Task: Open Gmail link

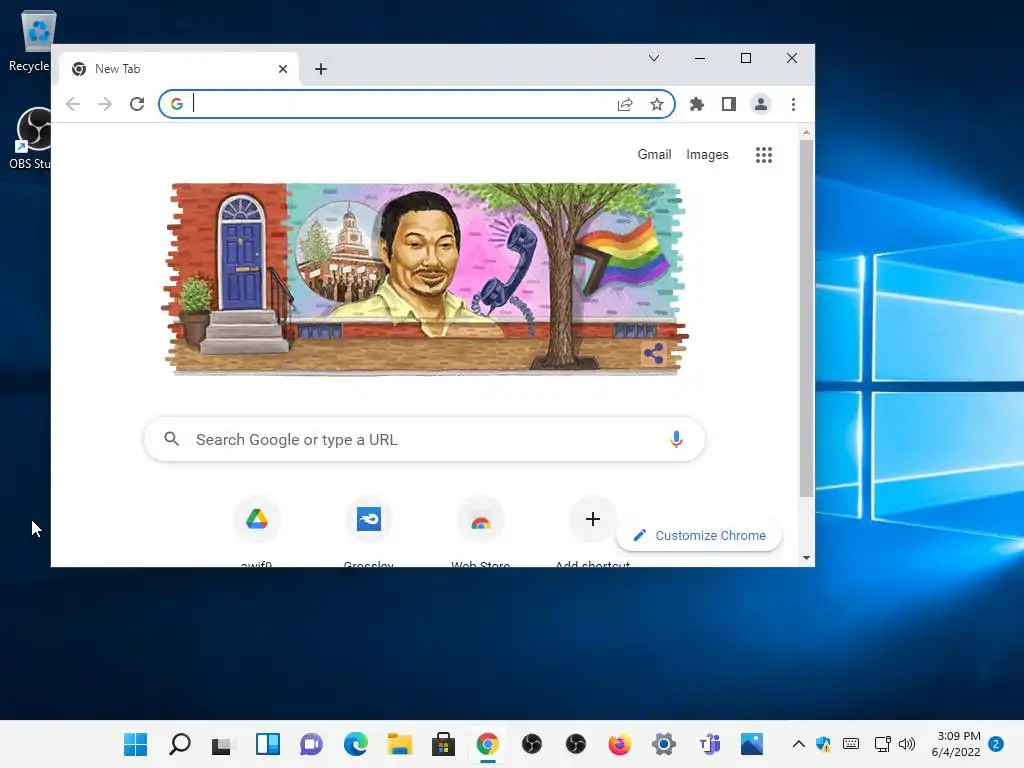Action: pos(654,155)
